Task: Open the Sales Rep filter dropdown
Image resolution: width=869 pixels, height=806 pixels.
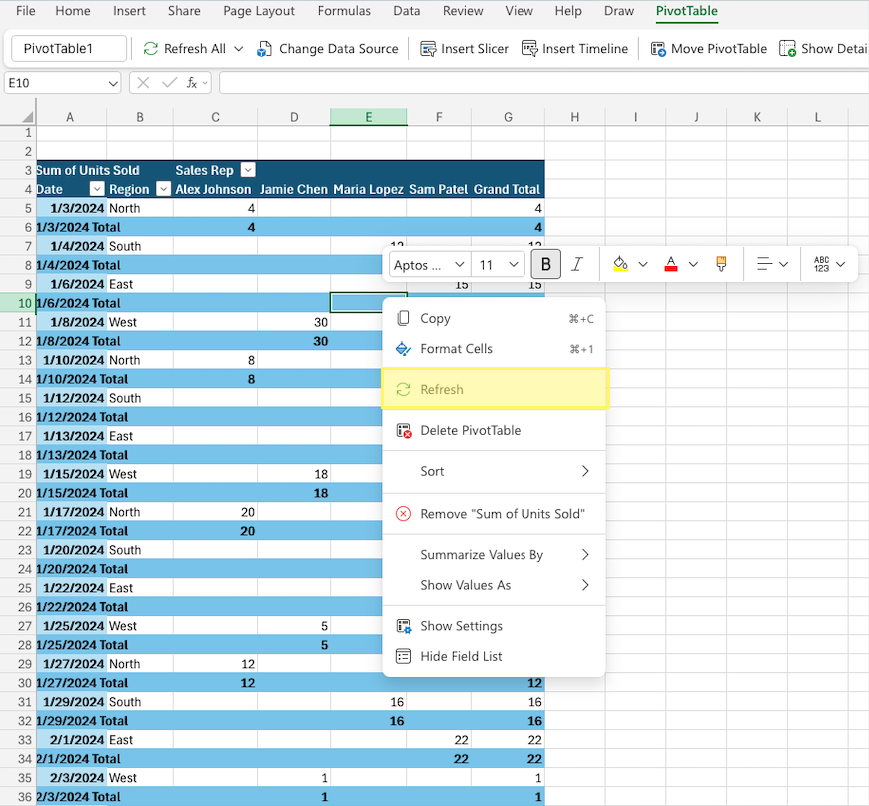Action: point(247,170)
